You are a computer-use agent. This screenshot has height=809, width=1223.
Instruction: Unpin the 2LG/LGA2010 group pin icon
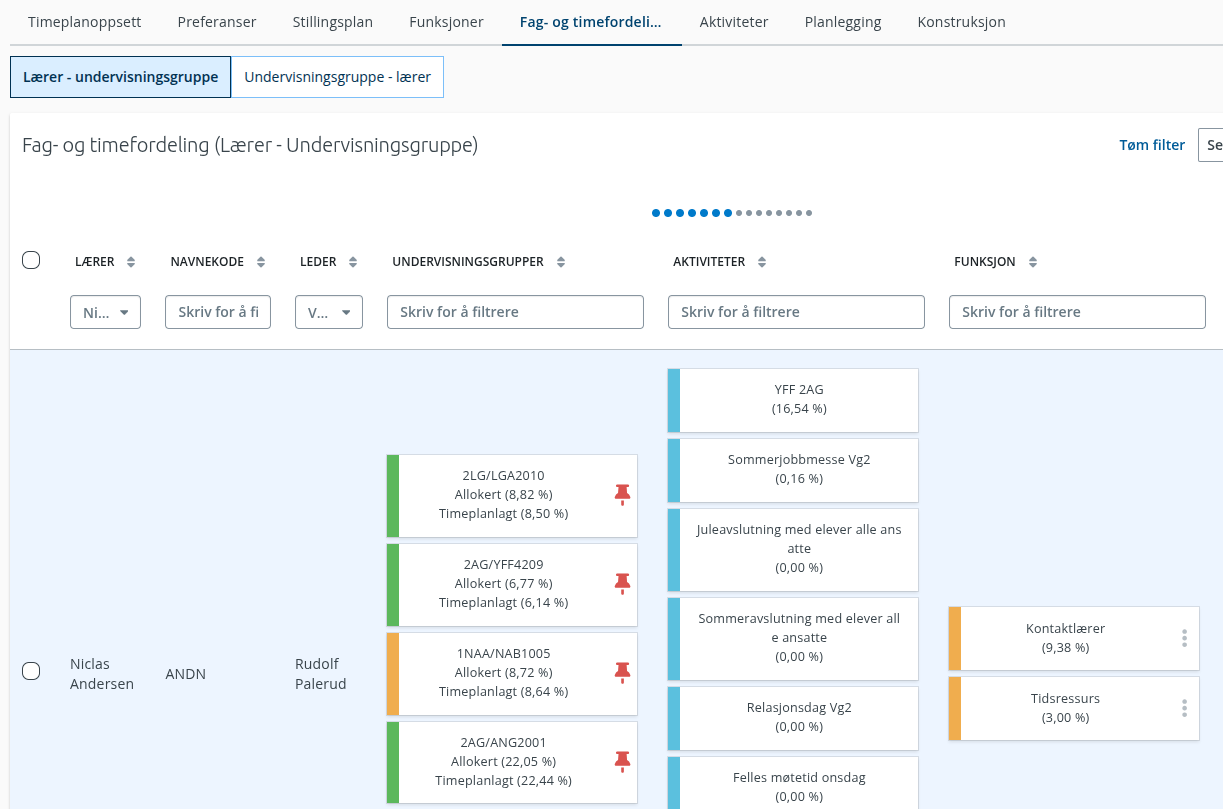point(622,493)
